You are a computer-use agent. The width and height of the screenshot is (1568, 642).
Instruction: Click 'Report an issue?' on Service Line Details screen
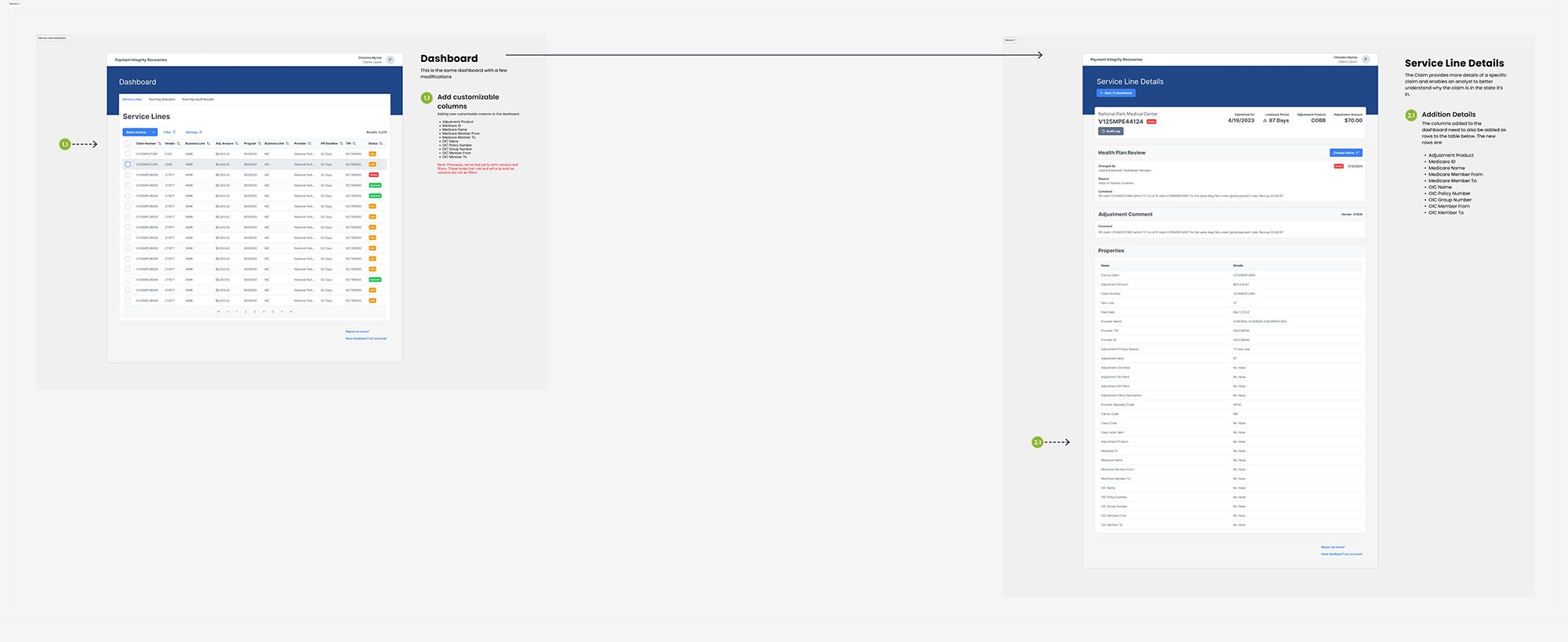coord(1333,547)
